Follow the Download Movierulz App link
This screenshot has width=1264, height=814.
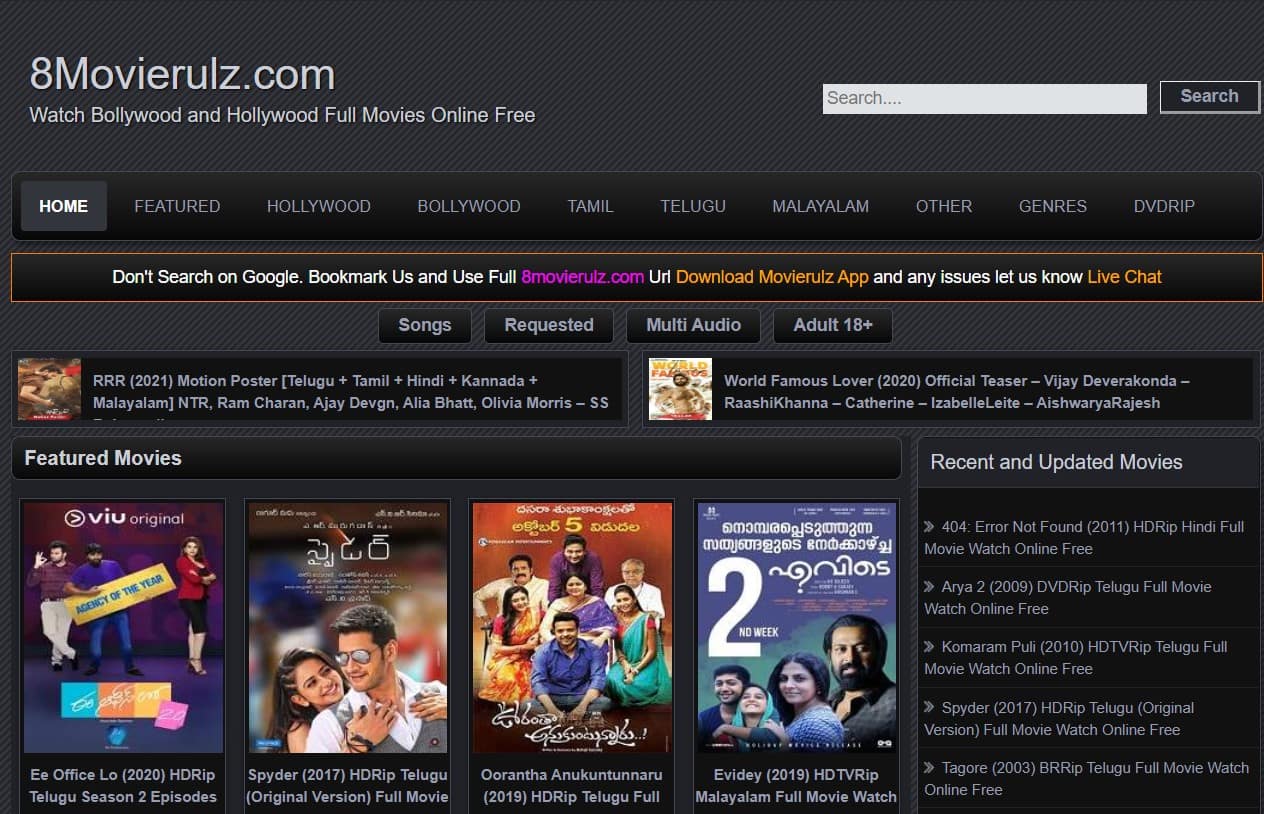pos(772,277)
